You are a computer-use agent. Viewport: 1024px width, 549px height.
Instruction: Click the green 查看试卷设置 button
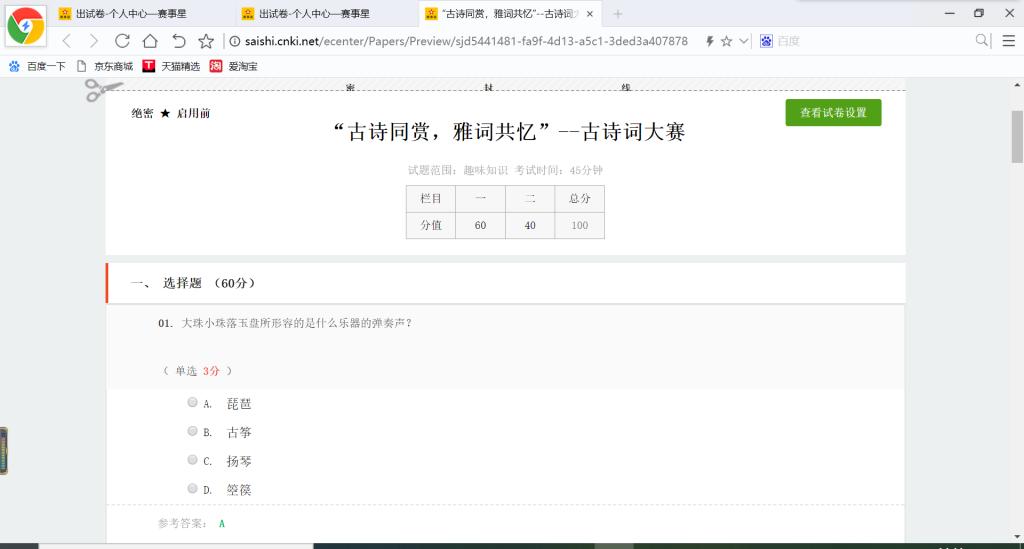click(x=833, y=113)
